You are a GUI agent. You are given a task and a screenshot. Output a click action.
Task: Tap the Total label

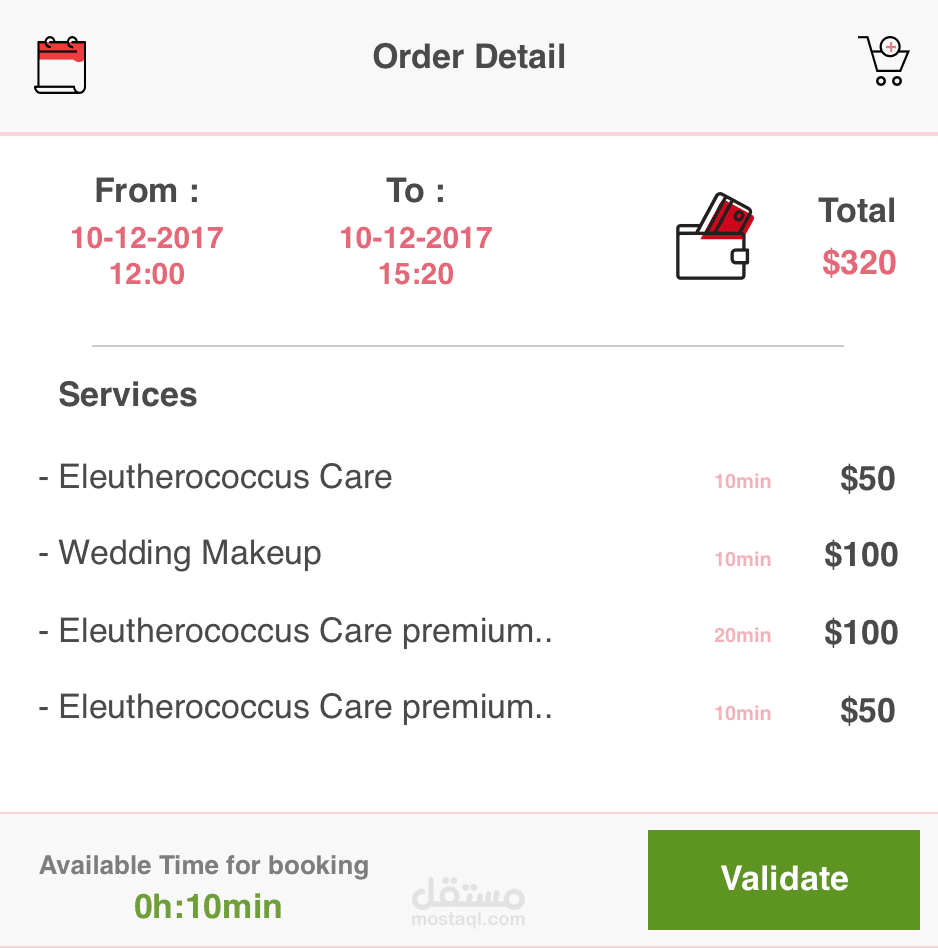(856, 211)
